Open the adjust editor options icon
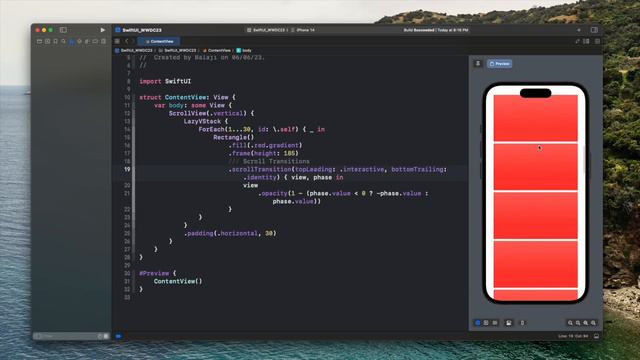This screenshot has height=360, width=640. click(x=587, y=41)
